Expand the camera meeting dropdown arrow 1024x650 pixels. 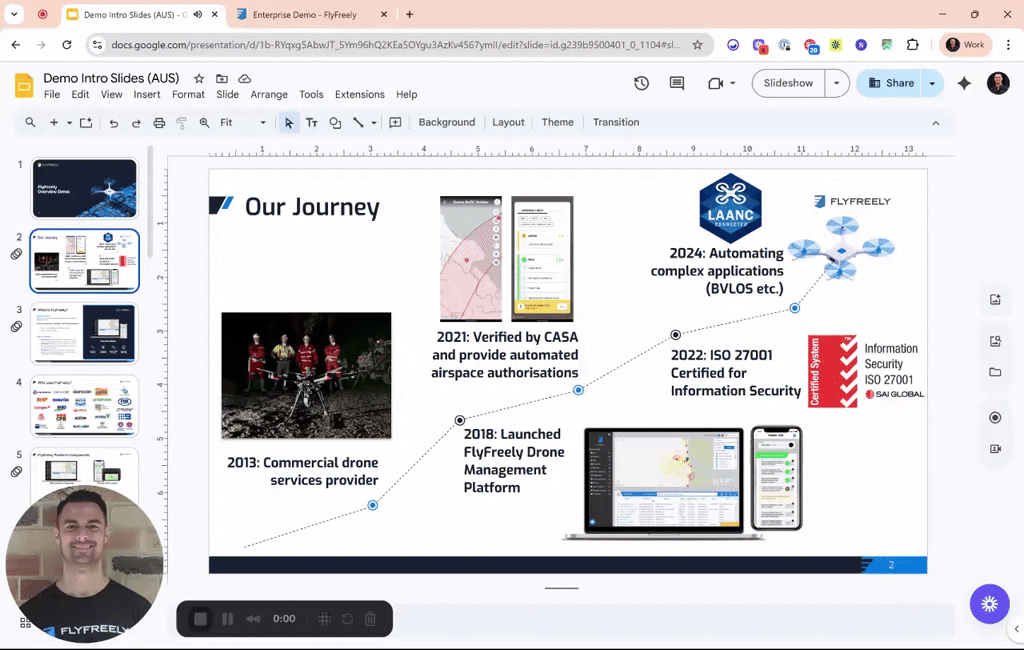click(x=733, y=83)
